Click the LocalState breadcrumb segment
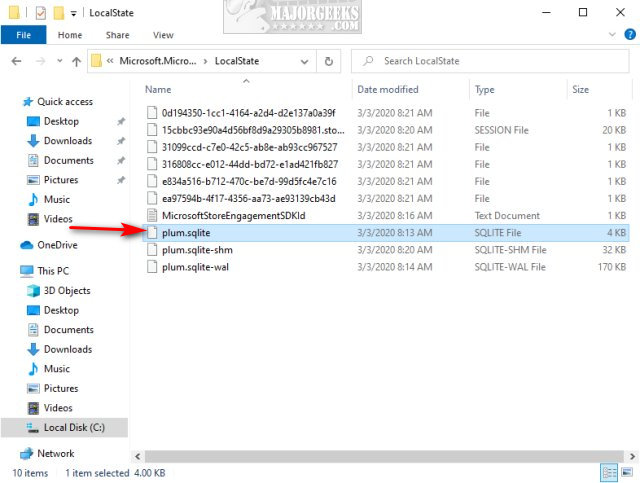Viewport: 640px width, 483px height. [237, 61]
